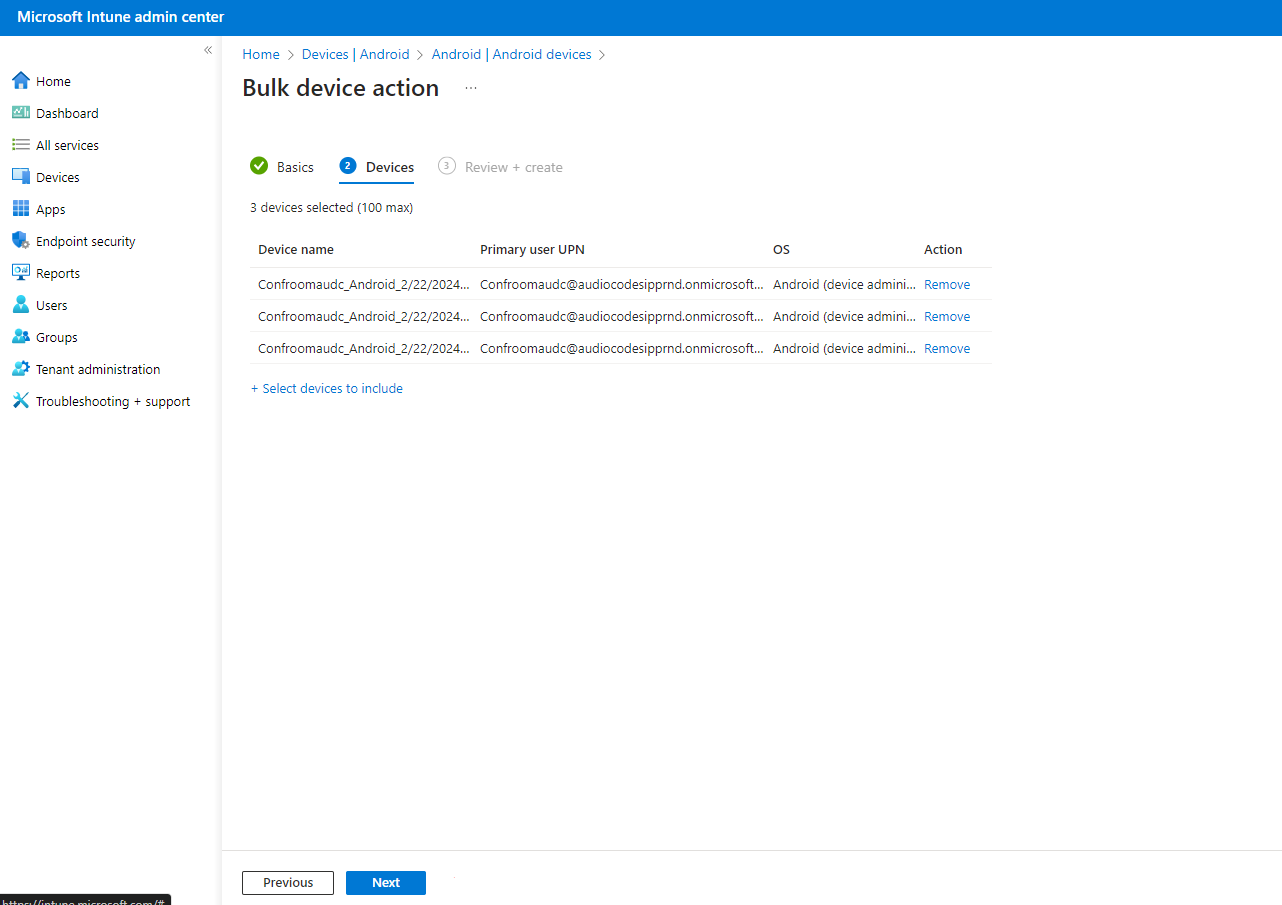Click the Troubleshooting + support tools icon
Image resolution: width=1282 pixels, height=905 pixels.
pos(20,401)
